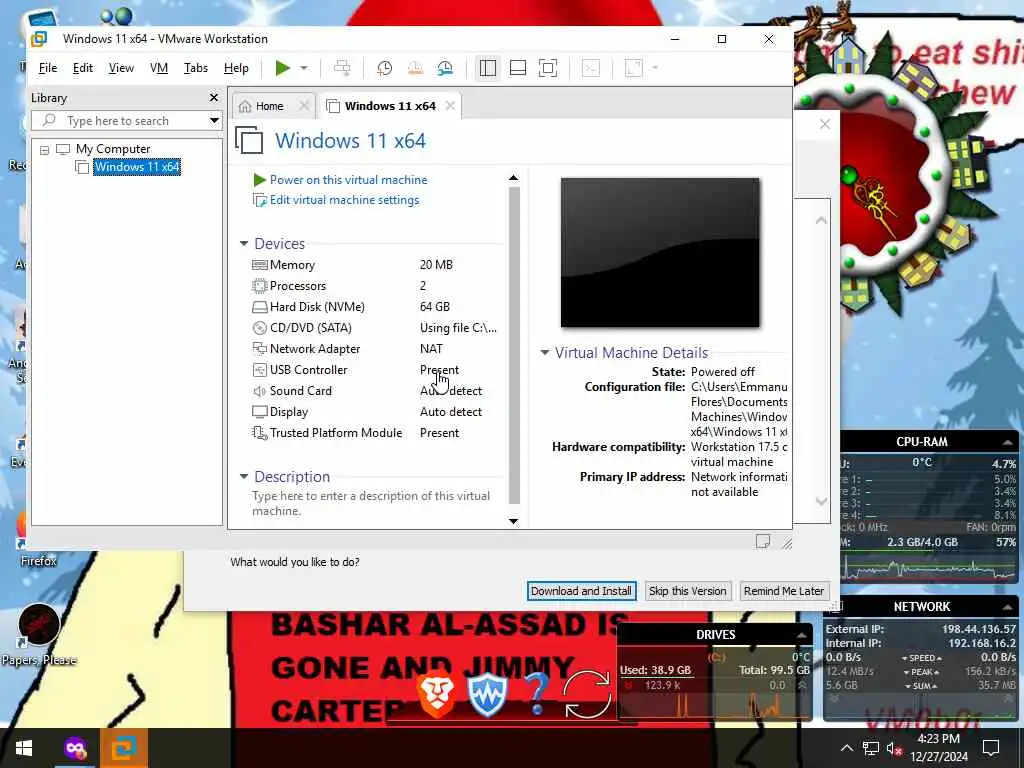
Task: Open the VM menu
Action: [159, 68]
